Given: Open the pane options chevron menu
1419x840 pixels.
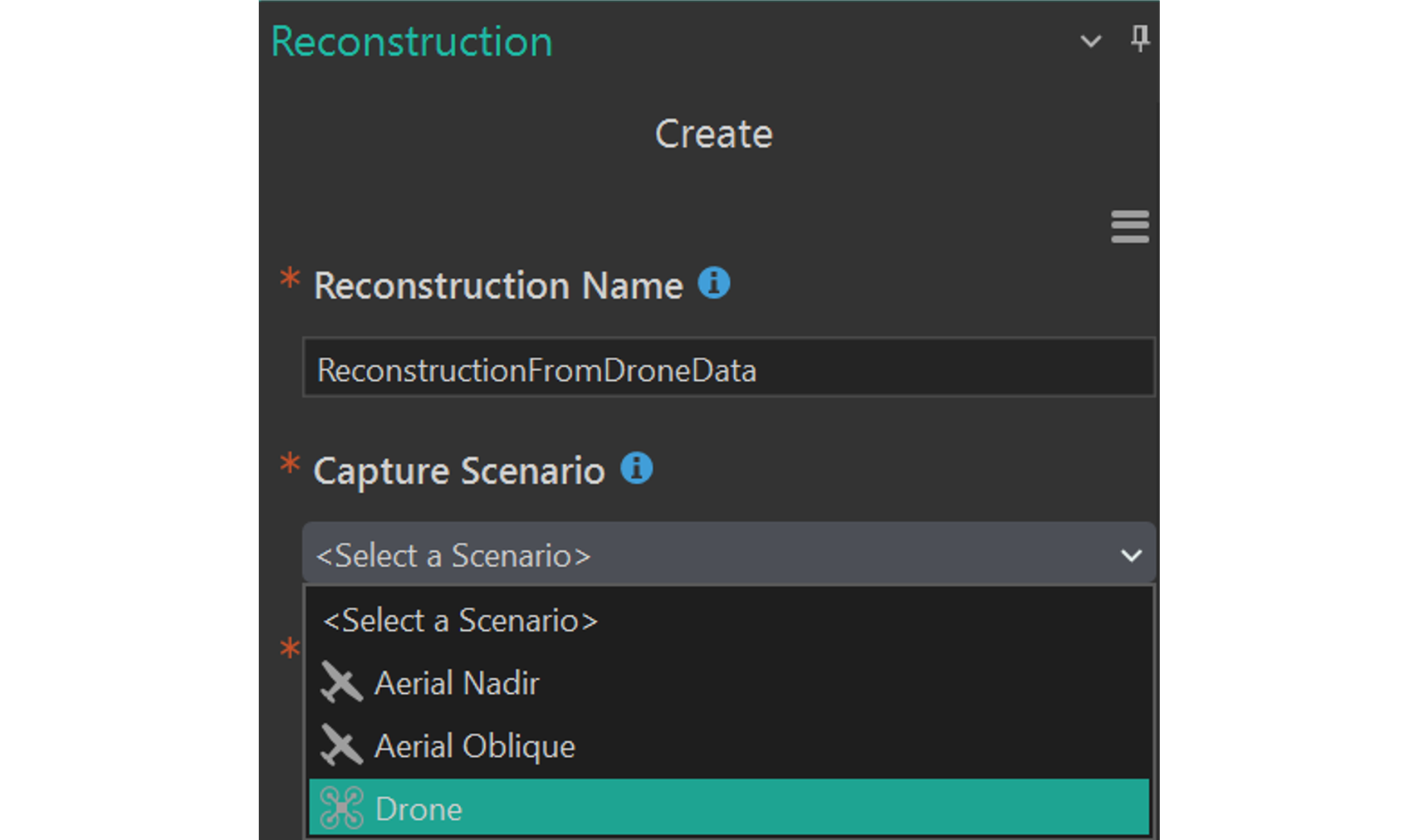Looking at the screenshot, I should pos(1090,41).
